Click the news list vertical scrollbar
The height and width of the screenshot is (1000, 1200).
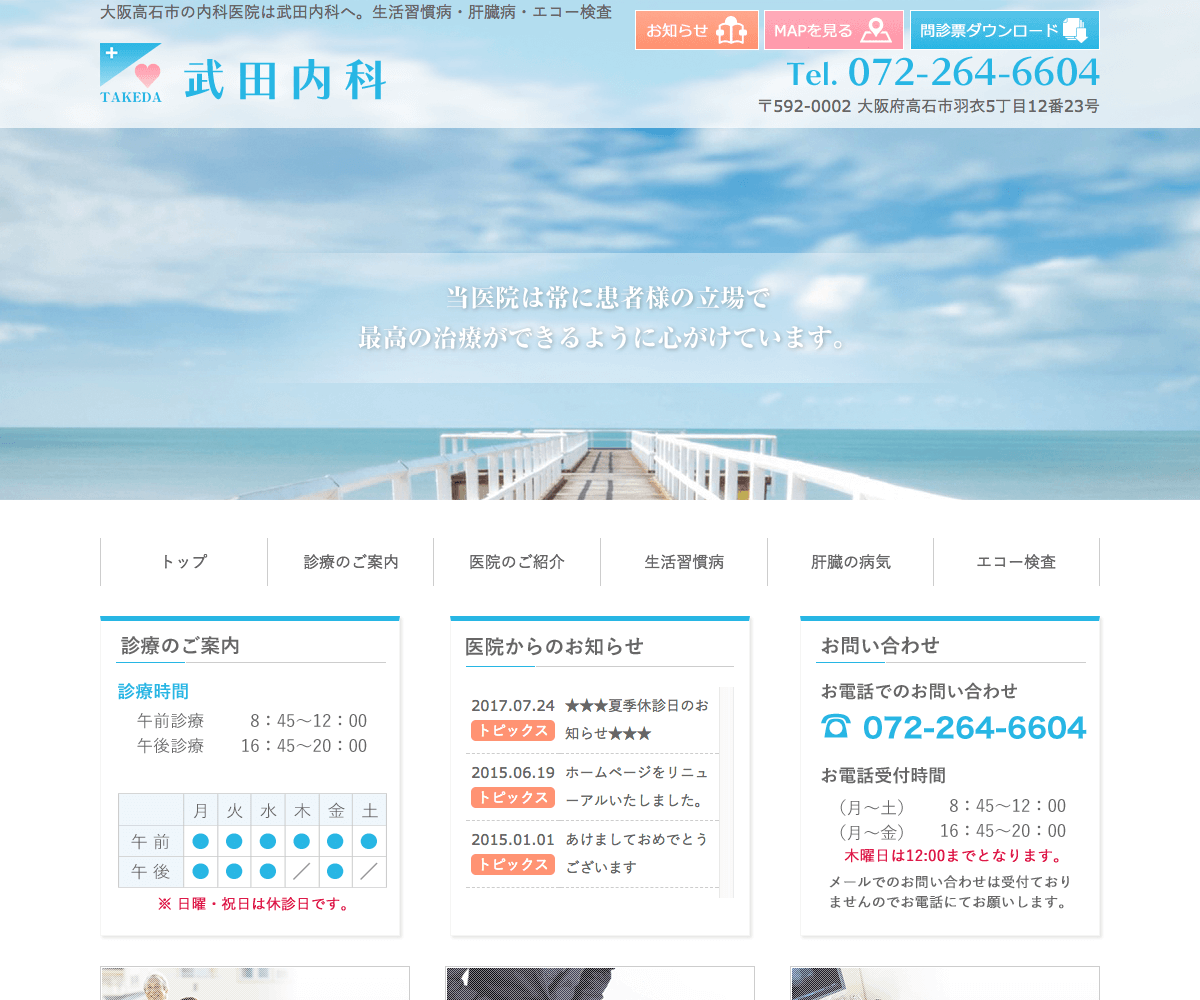pos(726,790)
